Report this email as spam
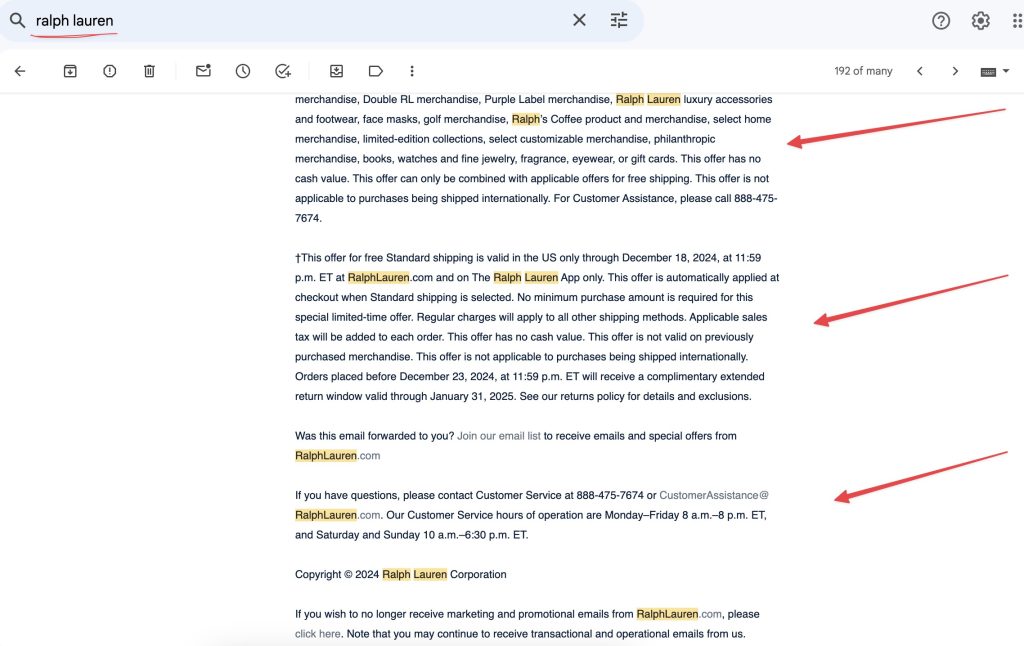This screenshot has width=1024, height=646. click(x=109, y=71)
